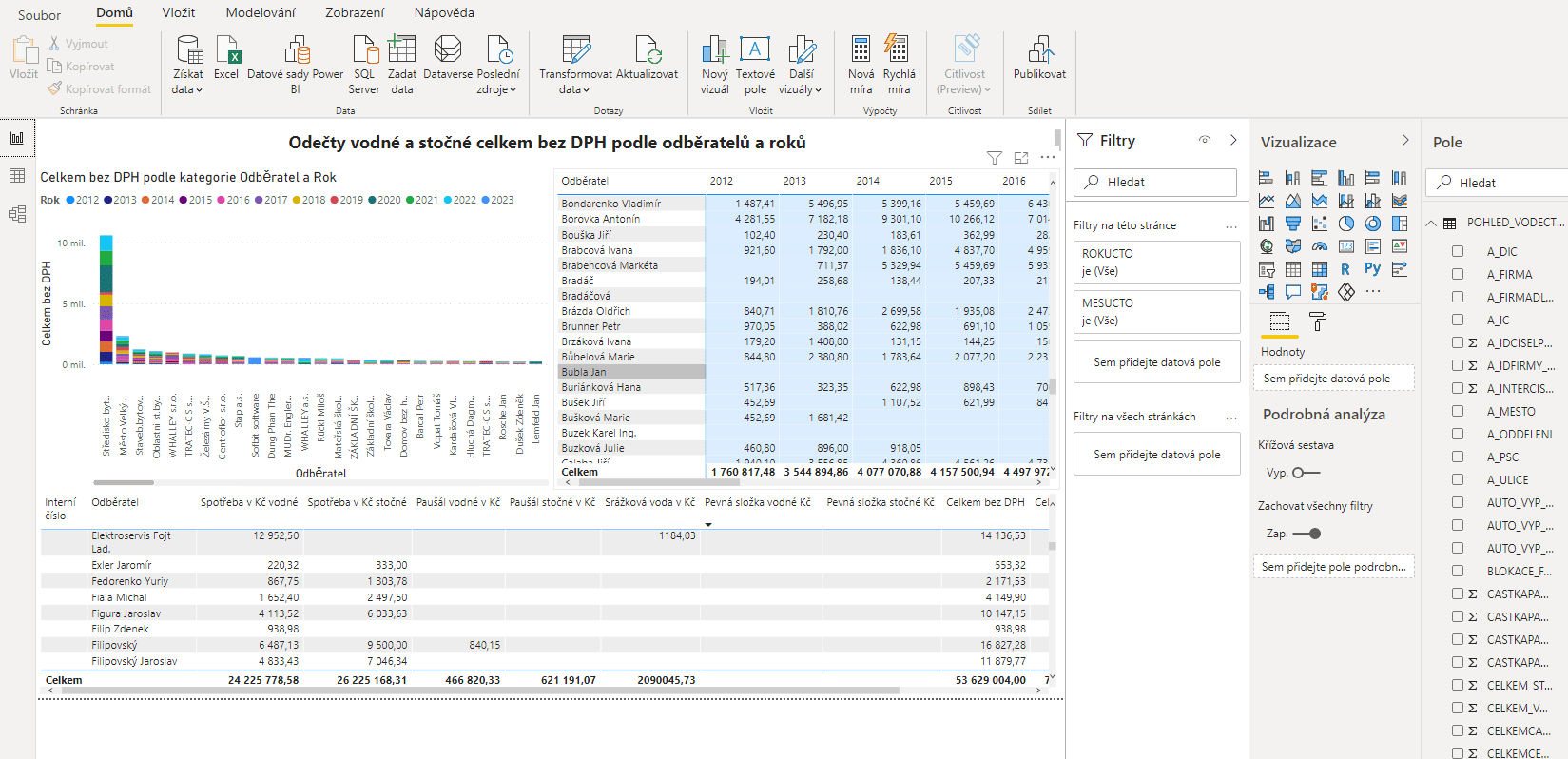Tick the A_PSC field checkbox

1458,457
